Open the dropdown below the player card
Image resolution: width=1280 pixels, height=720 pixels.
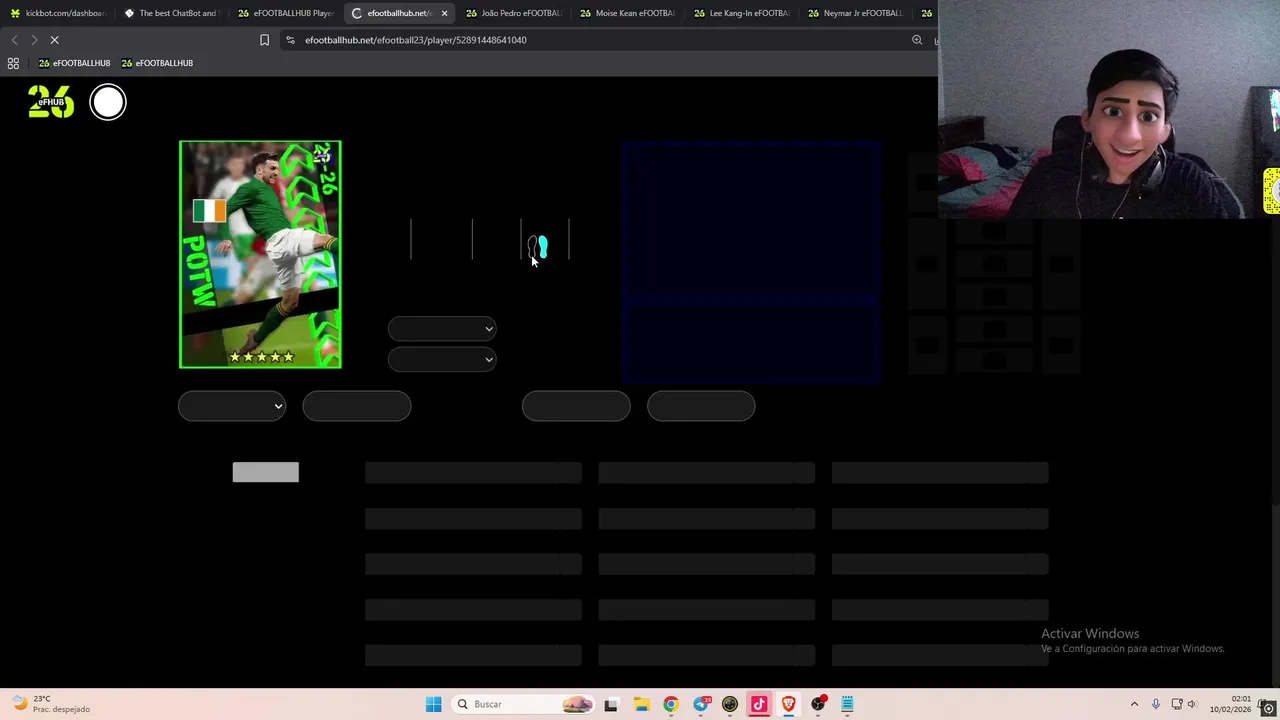(x=232, y=406)
